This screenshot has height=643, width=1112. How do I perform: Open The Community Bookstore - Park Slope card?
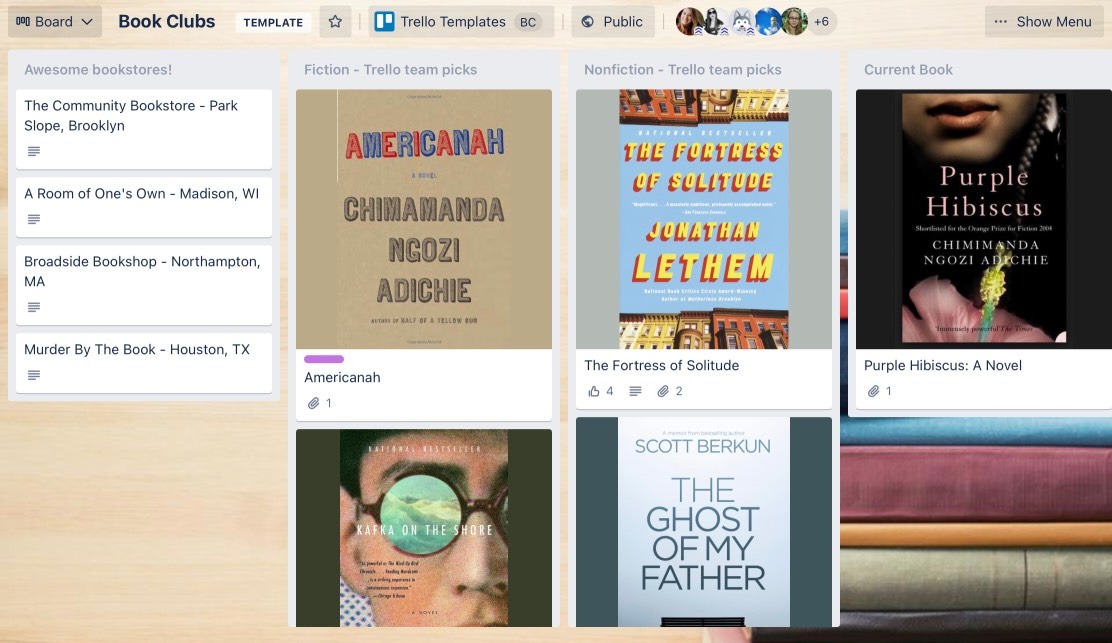144,128
